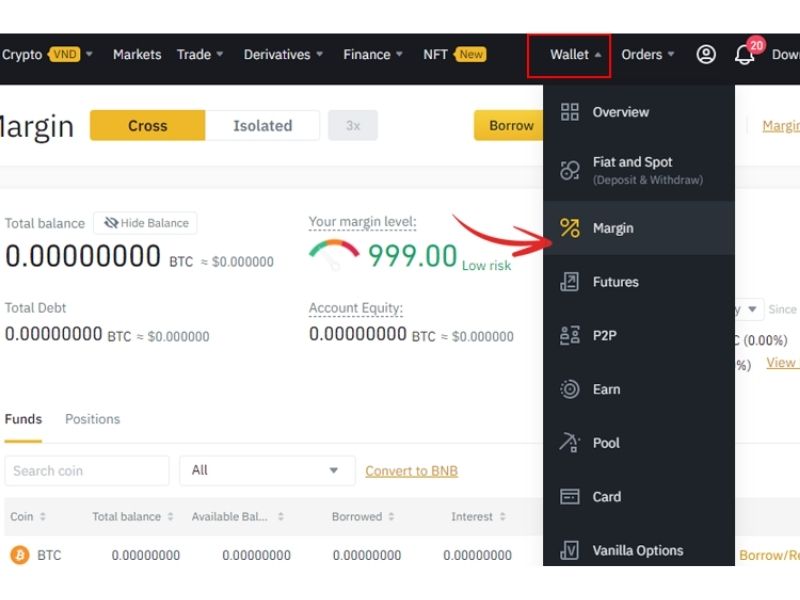Select Earn in wallet menu
This screenshot has height=600, width=800.
tap(639, 389)
